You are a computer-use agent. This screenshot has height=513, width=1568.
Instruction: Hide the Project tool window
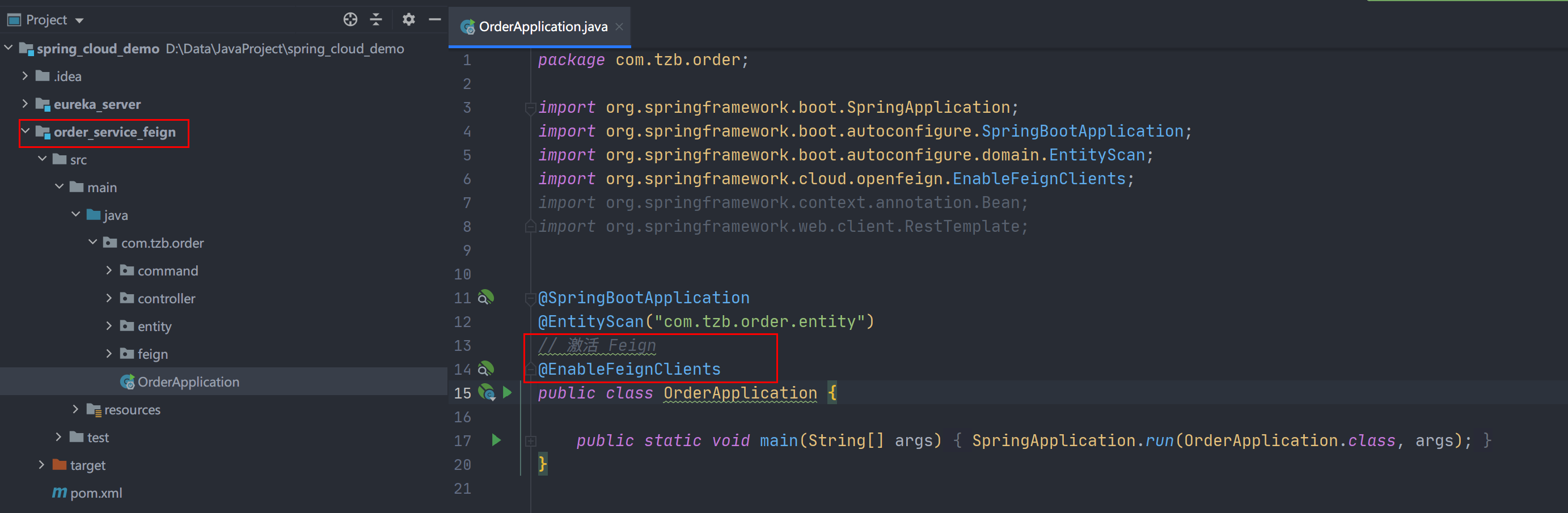434,19
